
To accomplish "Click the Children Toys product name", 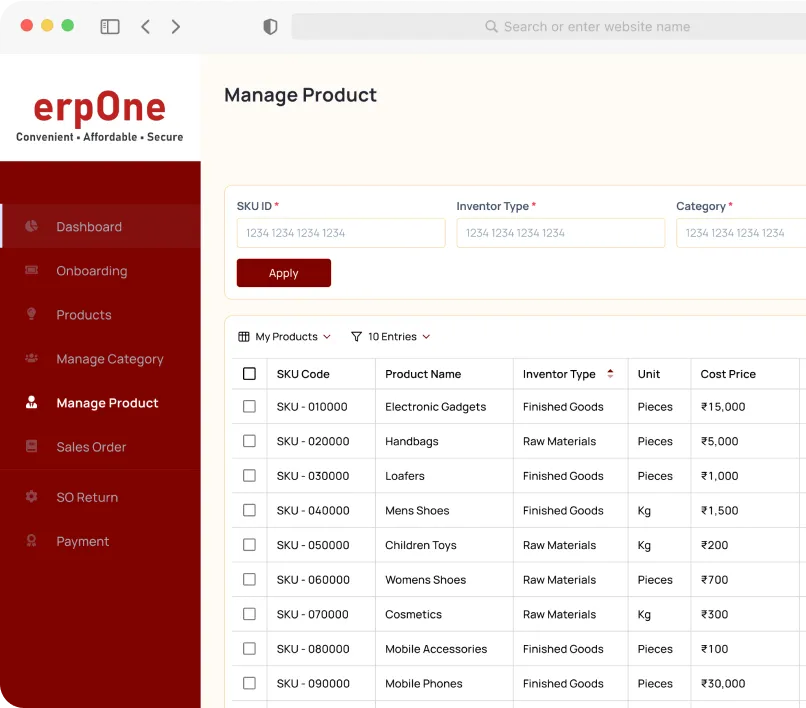I will pos(420,545).
